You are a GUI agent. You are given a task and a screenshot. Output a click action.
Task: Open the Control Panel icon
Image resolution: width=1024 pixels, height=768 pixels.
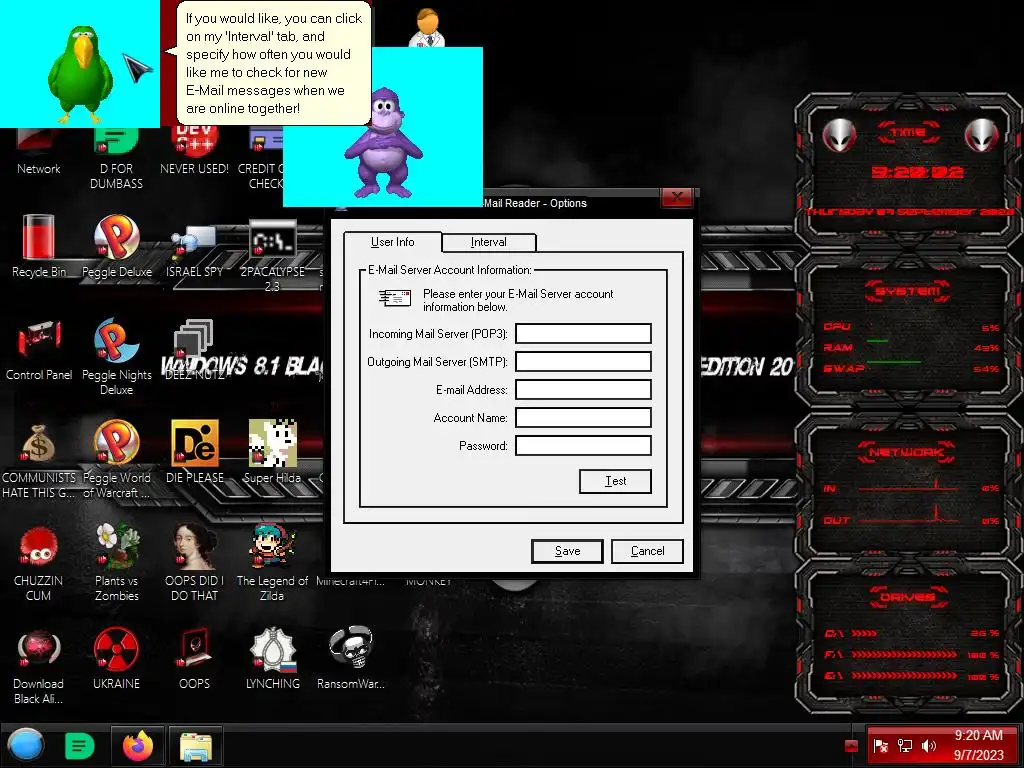39,349
